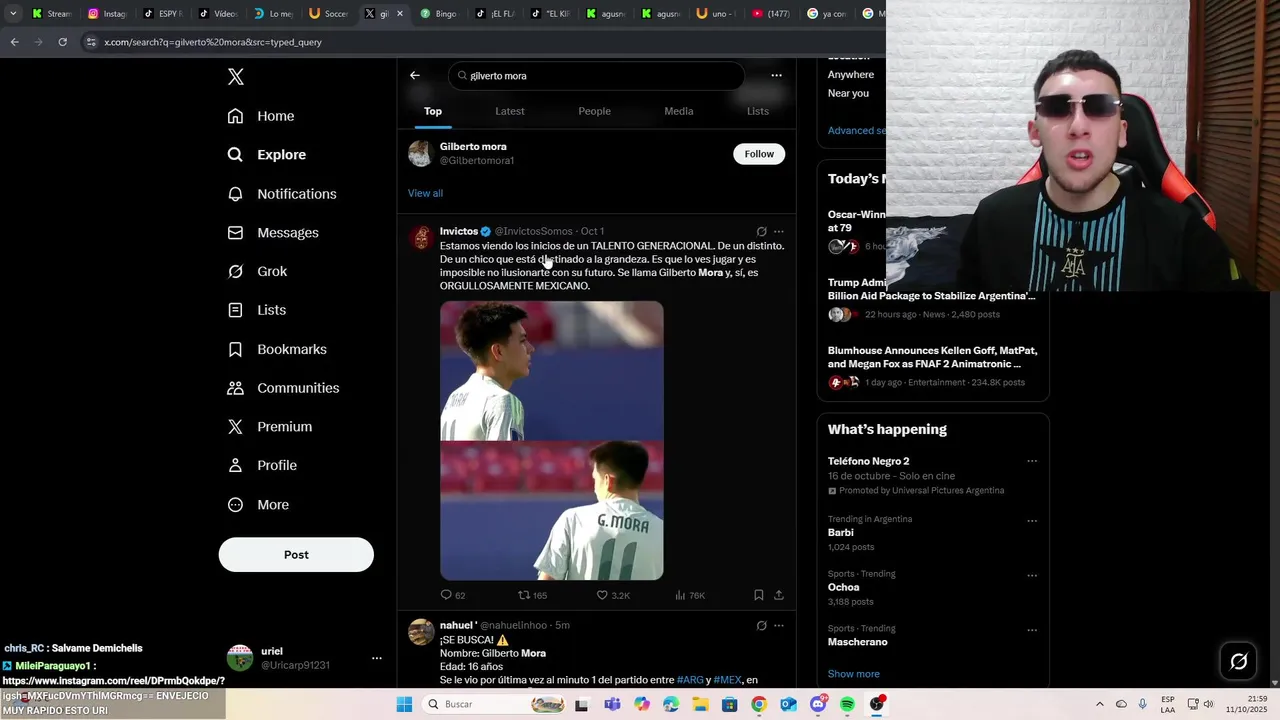The width and height of the screenshot is (1280, 720).
Task: Open Profile from sidebar
Action: tap(262, 466)
